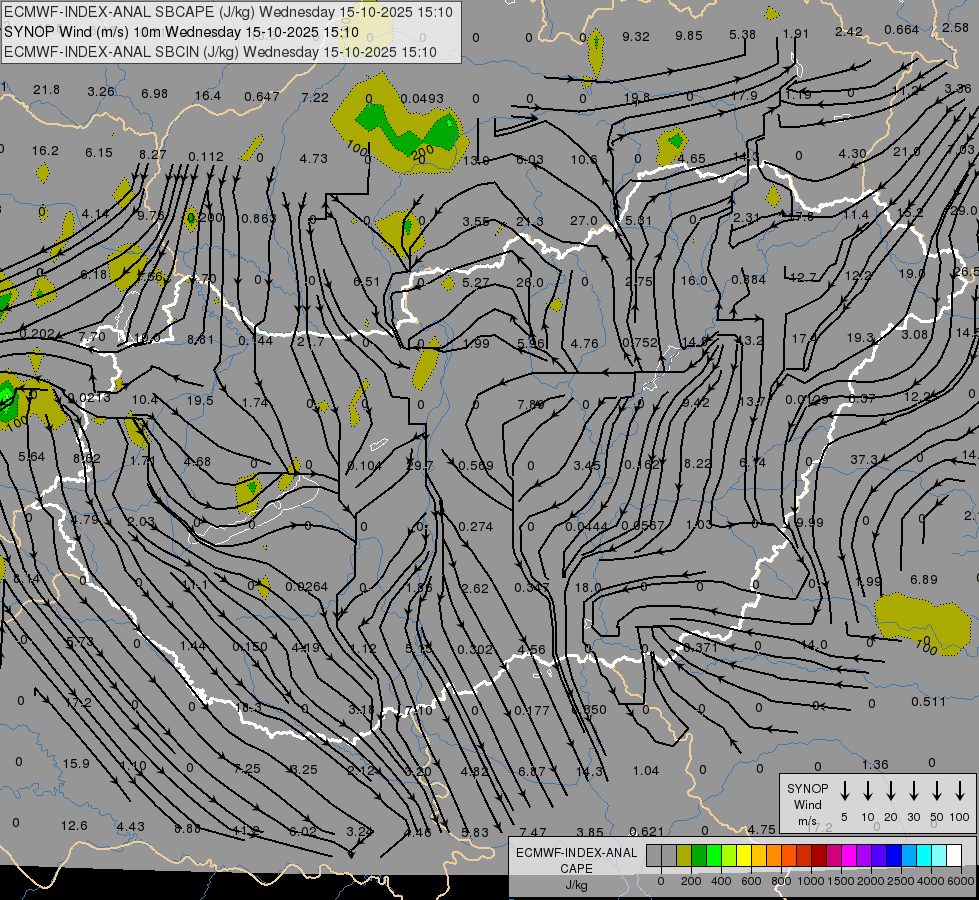Click the map value 0.621
Image resolution: width=979 pixels, height=900 pixels.
(646, 831)
